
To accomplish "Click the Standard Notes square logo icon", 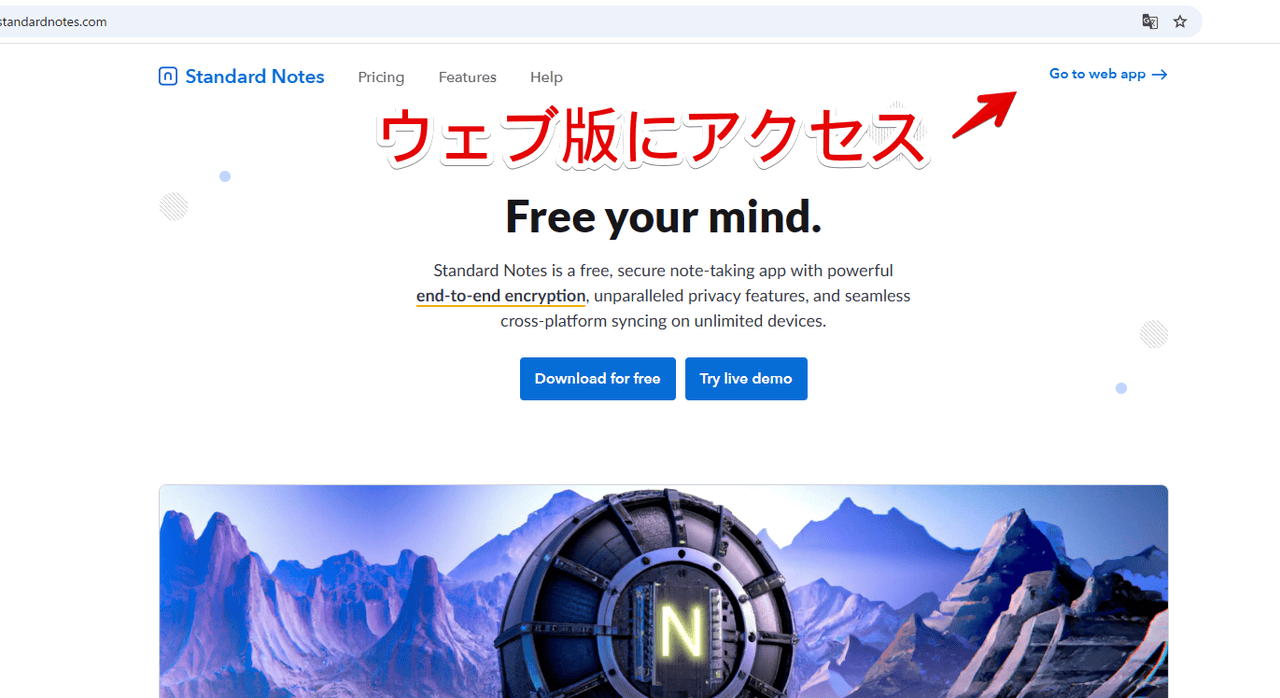I will 168,76.
